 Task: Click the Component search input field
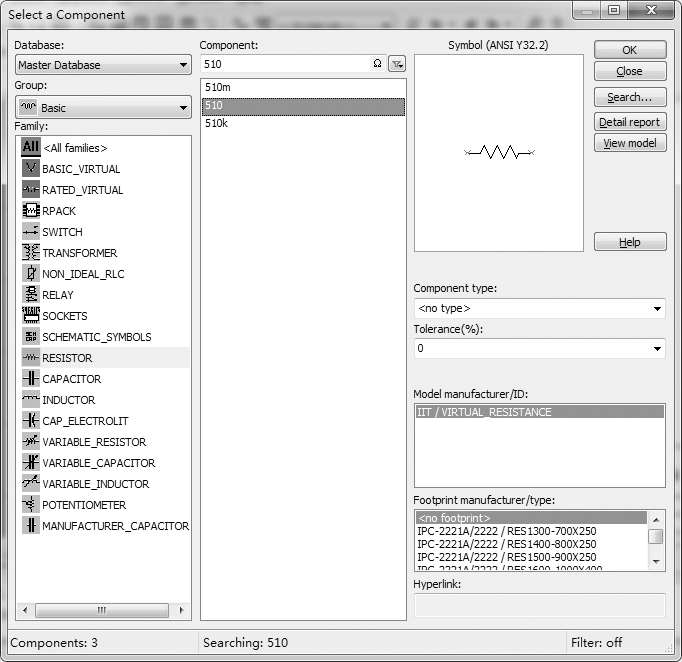[x=285, y=64]
